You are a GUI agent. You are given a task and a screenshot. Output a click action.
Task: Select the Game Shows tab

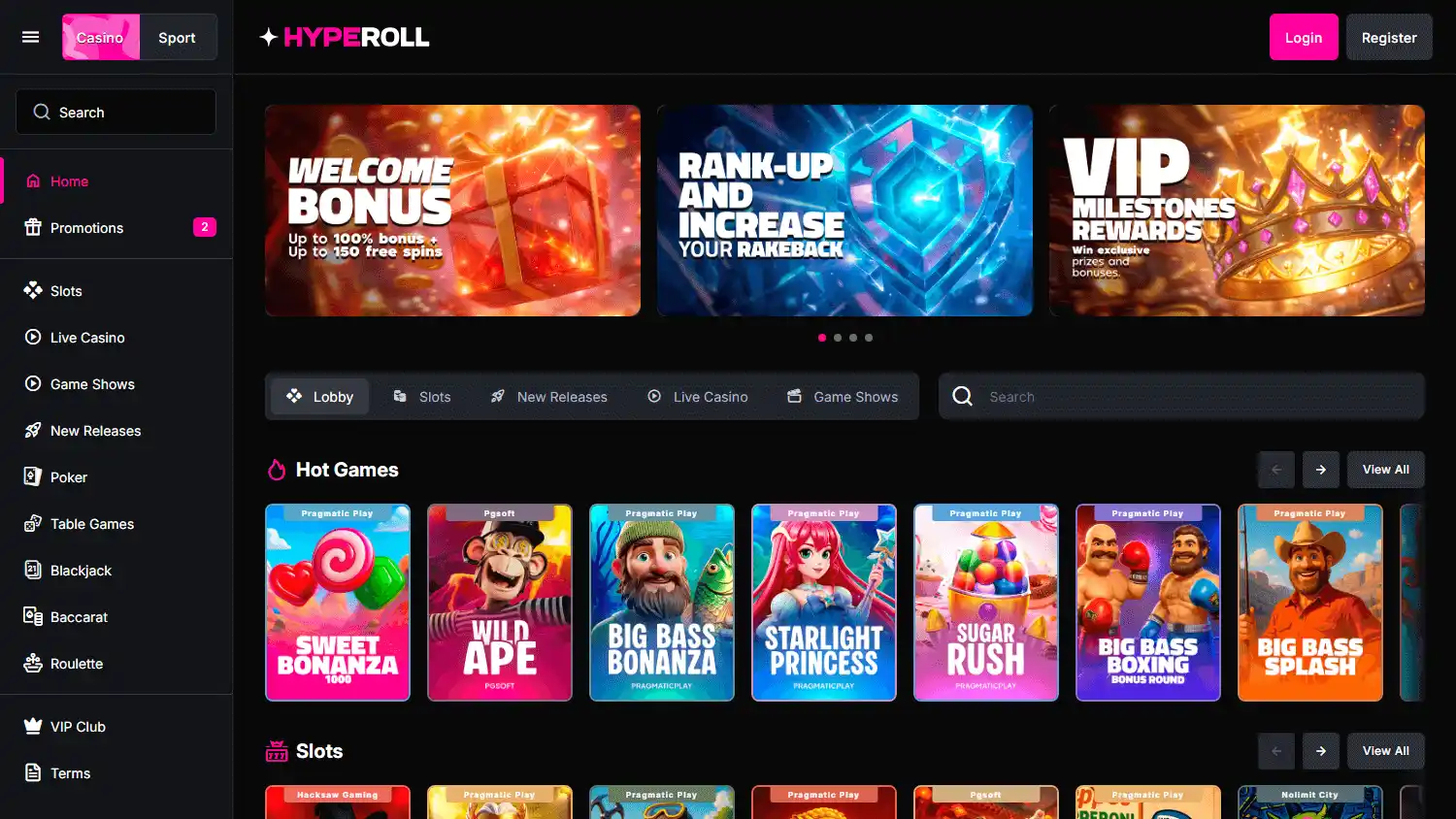tap(843, 396)
